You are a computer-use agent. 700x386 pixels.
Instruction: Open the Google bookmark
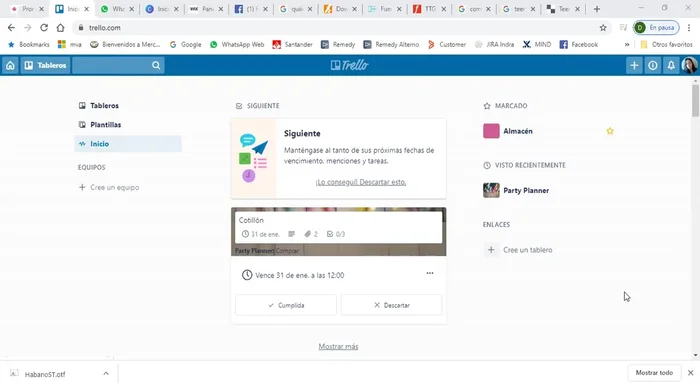pos(185,45)
